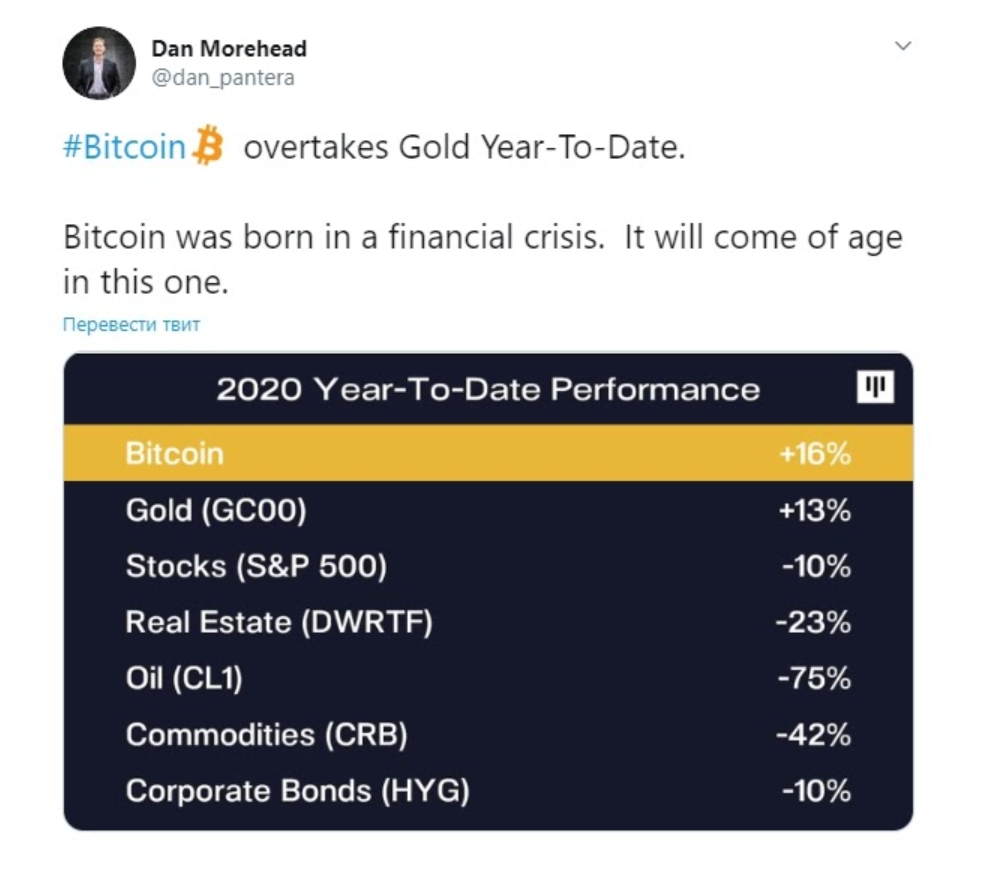Click Перевести твит translate link

tap(131, 324)
